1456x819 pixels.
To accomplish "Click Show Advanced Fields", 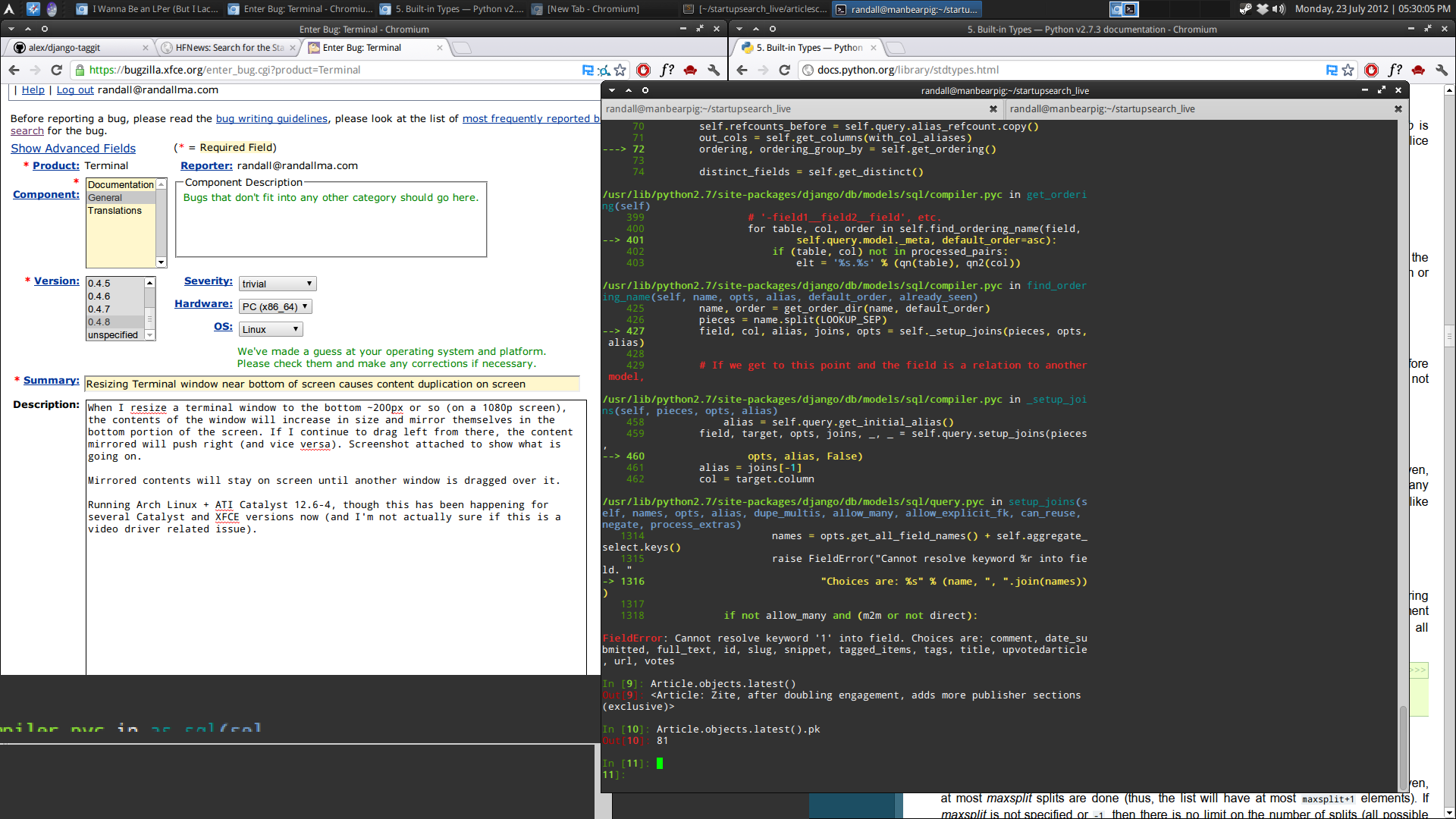I will [x=73, y=149].
